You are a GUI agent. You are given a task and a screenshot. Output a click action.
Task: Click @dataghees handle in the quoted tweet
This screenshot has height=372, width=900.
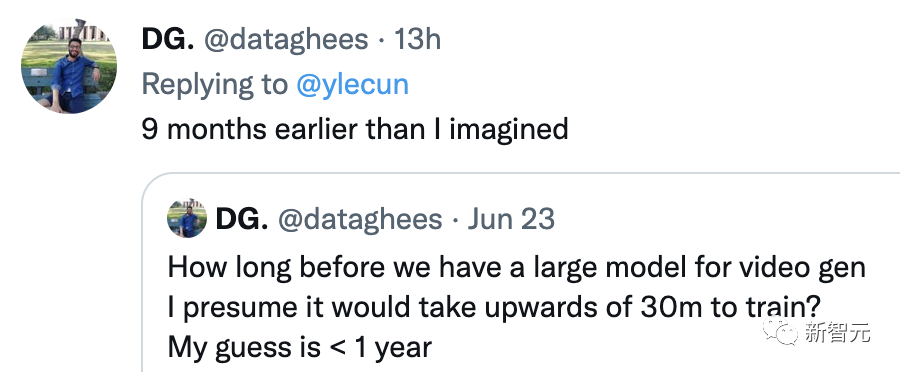(x=360, y=219)
